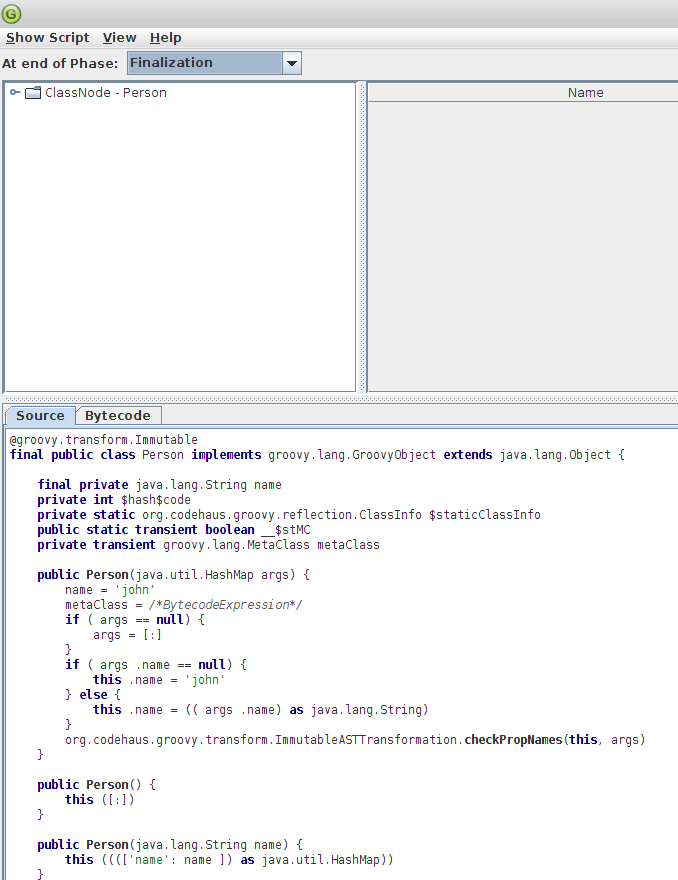Click the folder icon beside ClassNode - Person
This screenshot has height=880, width=678.
pos(33,93)
